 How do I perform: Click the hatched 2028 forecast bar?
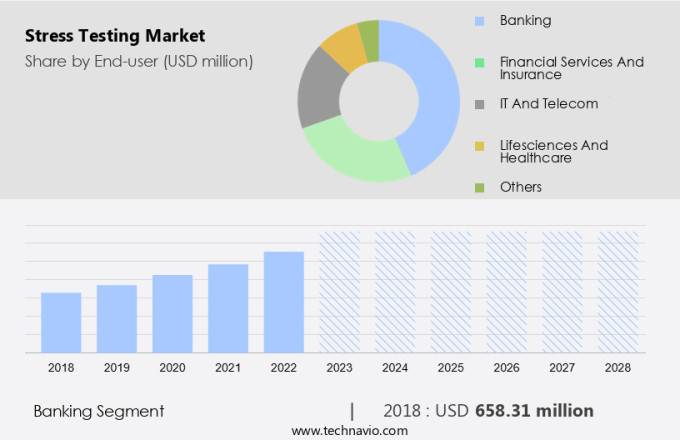tap(617, 292)
